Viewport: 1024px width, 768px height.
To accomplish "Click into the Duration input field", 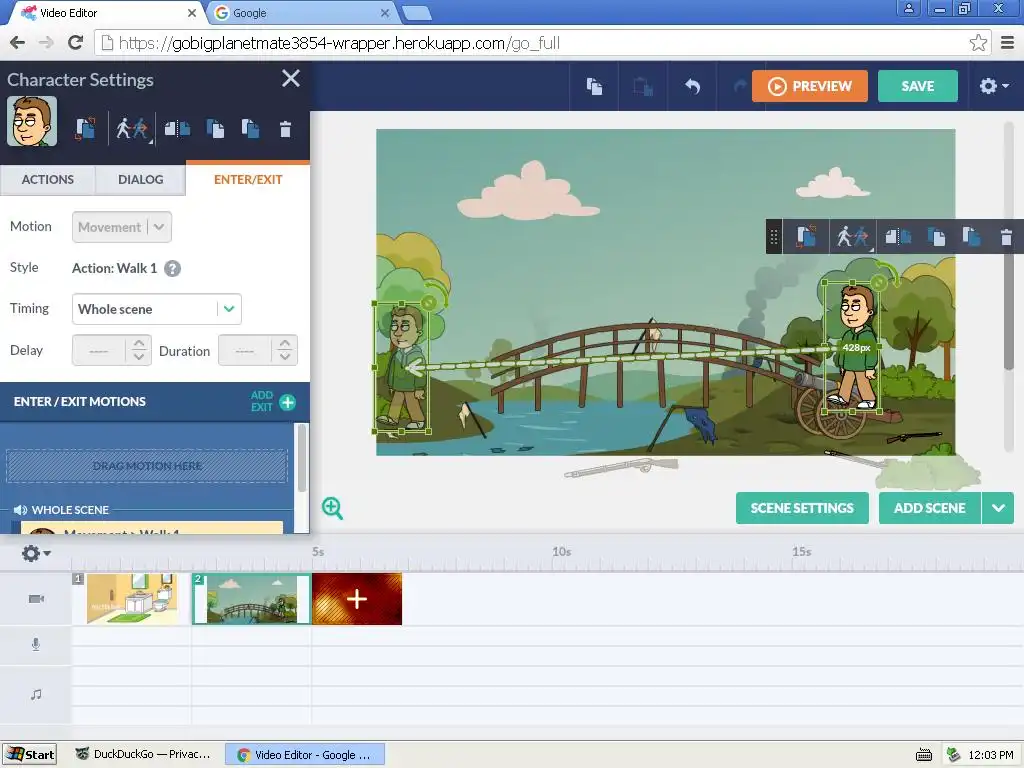I will [x=245, y=351].
